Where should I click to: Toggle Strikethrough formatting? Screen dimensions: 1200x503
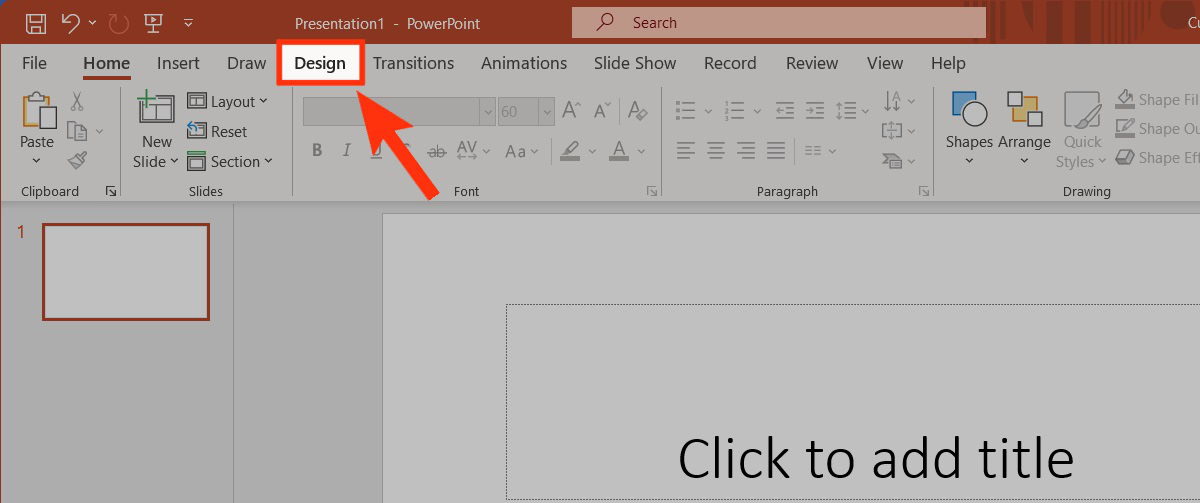pos(436,151)
